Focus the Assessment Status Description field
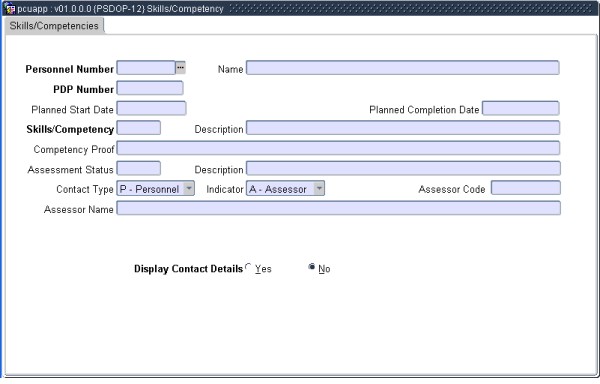This screenshot has width=600, height=384. coord(403,168)
